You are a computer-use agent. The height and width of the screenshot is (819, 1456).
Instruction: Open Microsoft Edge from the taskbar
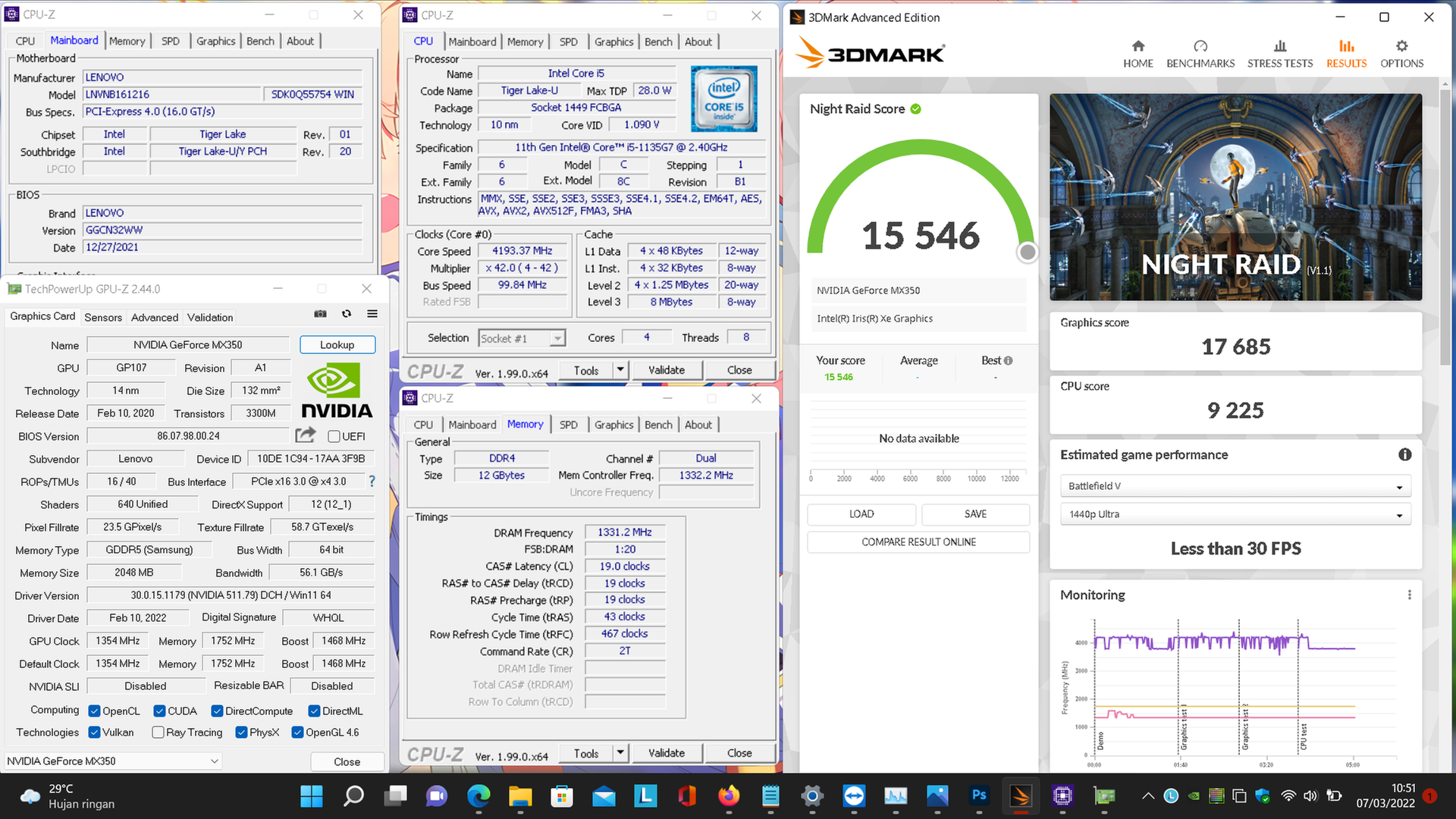pyautogui.click(x=479, y=795)
